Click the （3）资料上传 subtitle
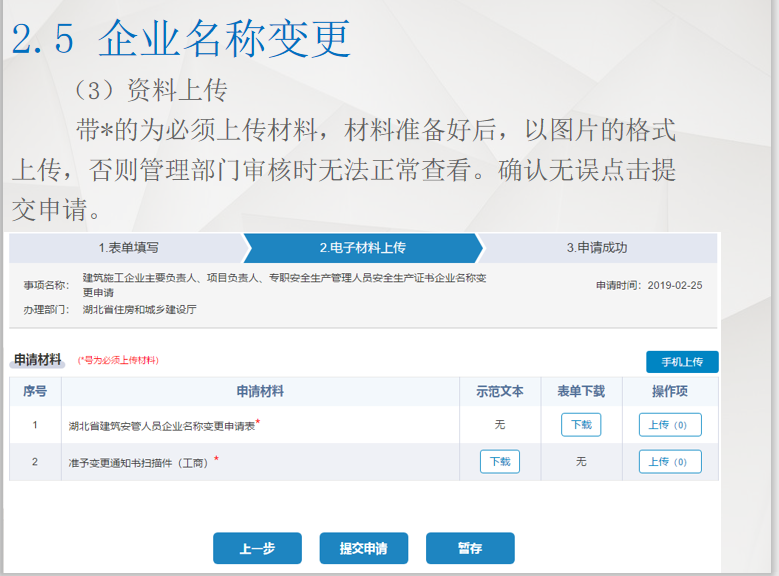The width and height of the screenshot is (779, 576). (151, 90)
